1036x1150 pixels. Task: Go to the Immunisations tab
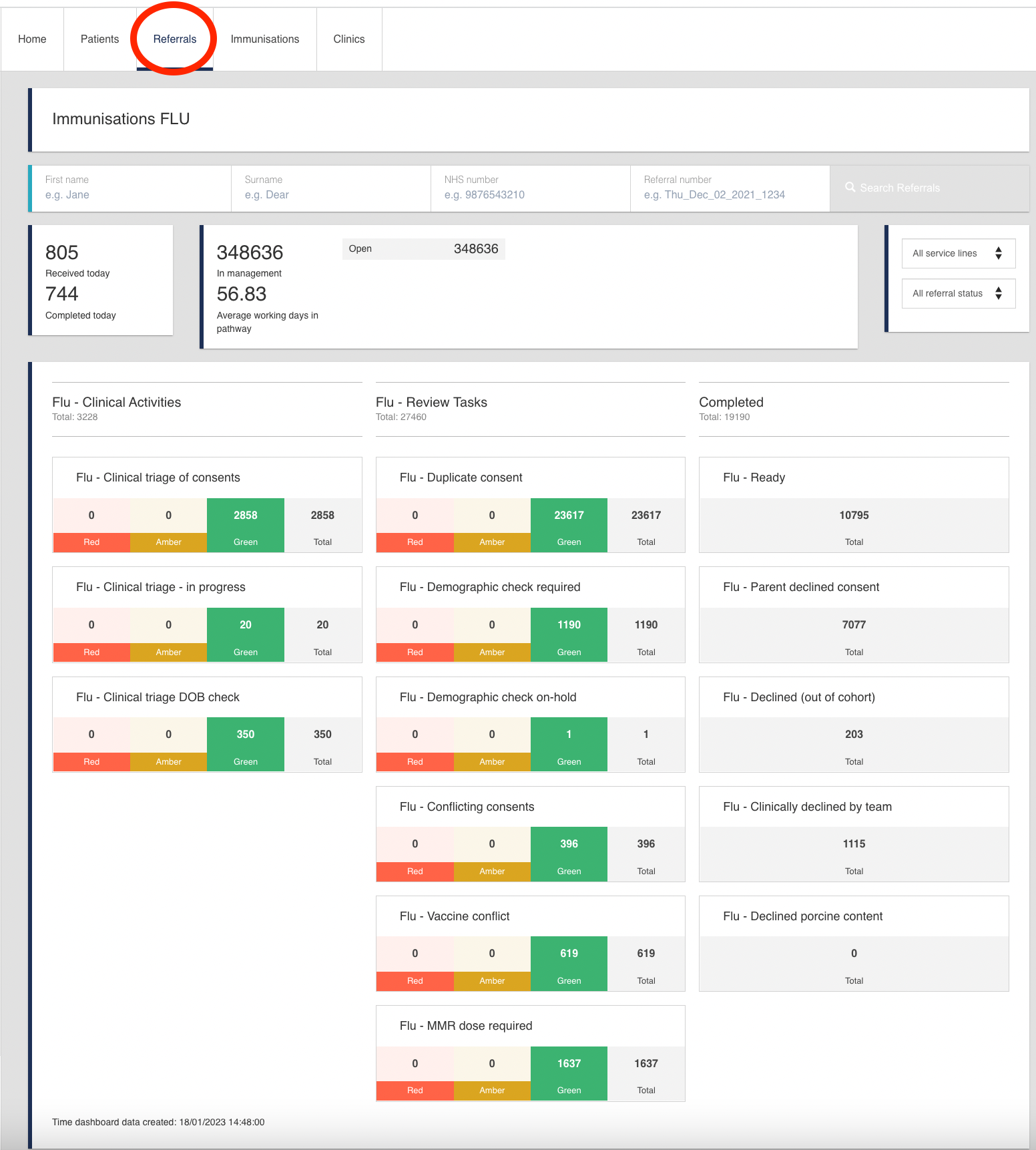[x=264, y=39]
